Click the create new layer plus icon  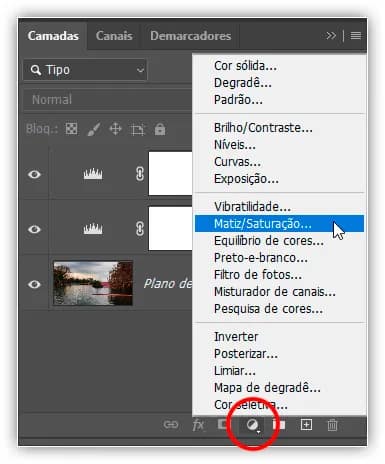pyautogui.click(x=306, y=425)
